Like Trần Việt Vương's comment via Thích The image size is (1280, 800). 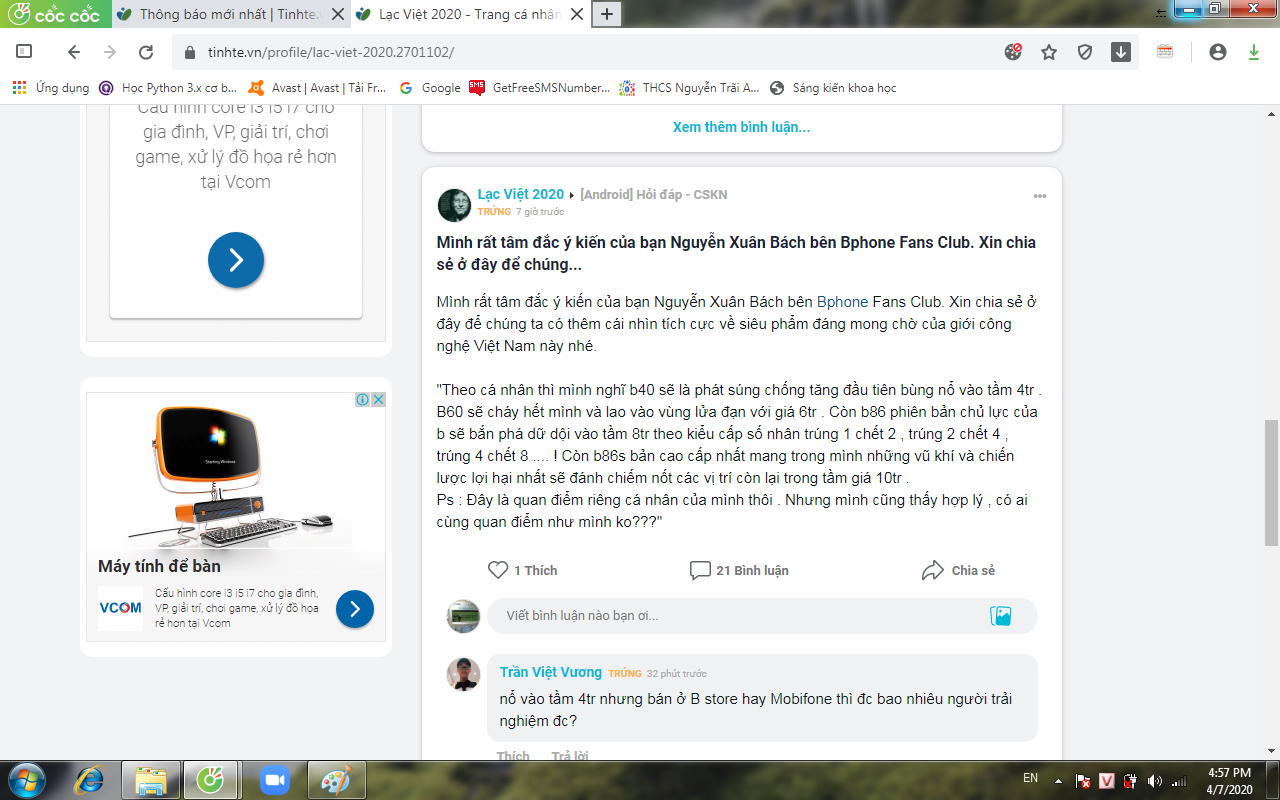click(x=513, y=756)
